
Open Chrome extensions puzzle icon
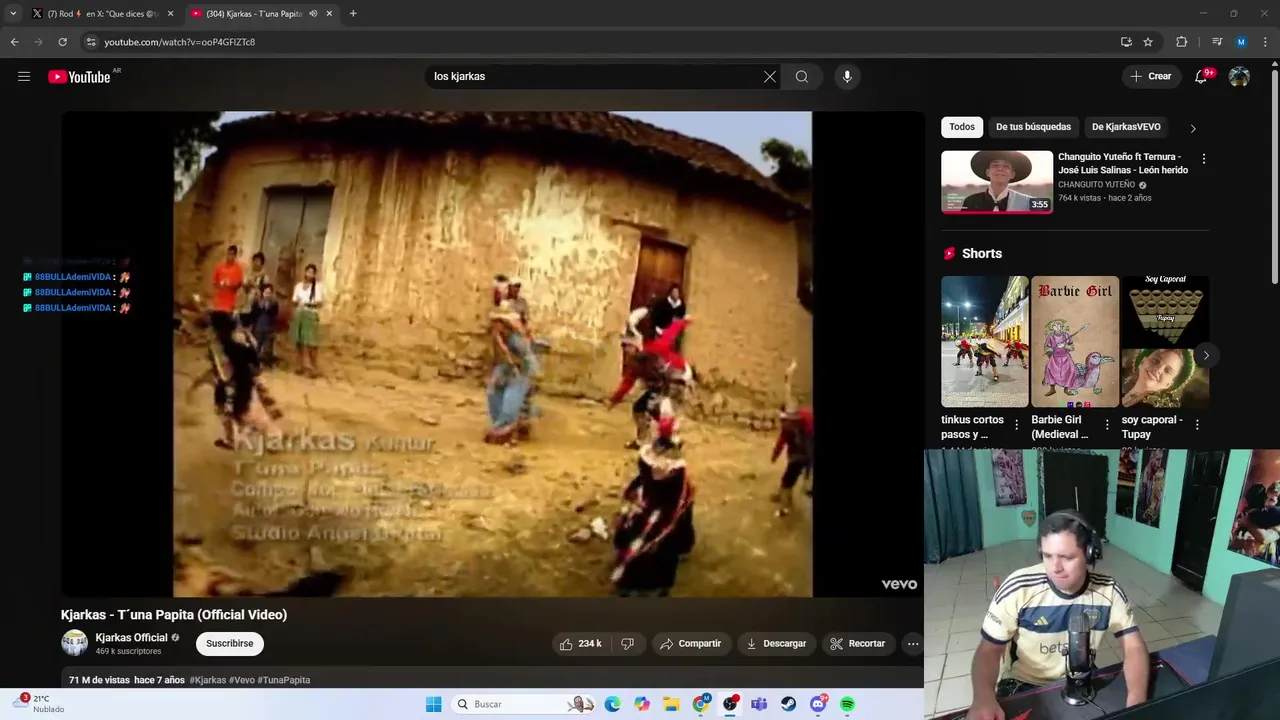point(1181,42)
